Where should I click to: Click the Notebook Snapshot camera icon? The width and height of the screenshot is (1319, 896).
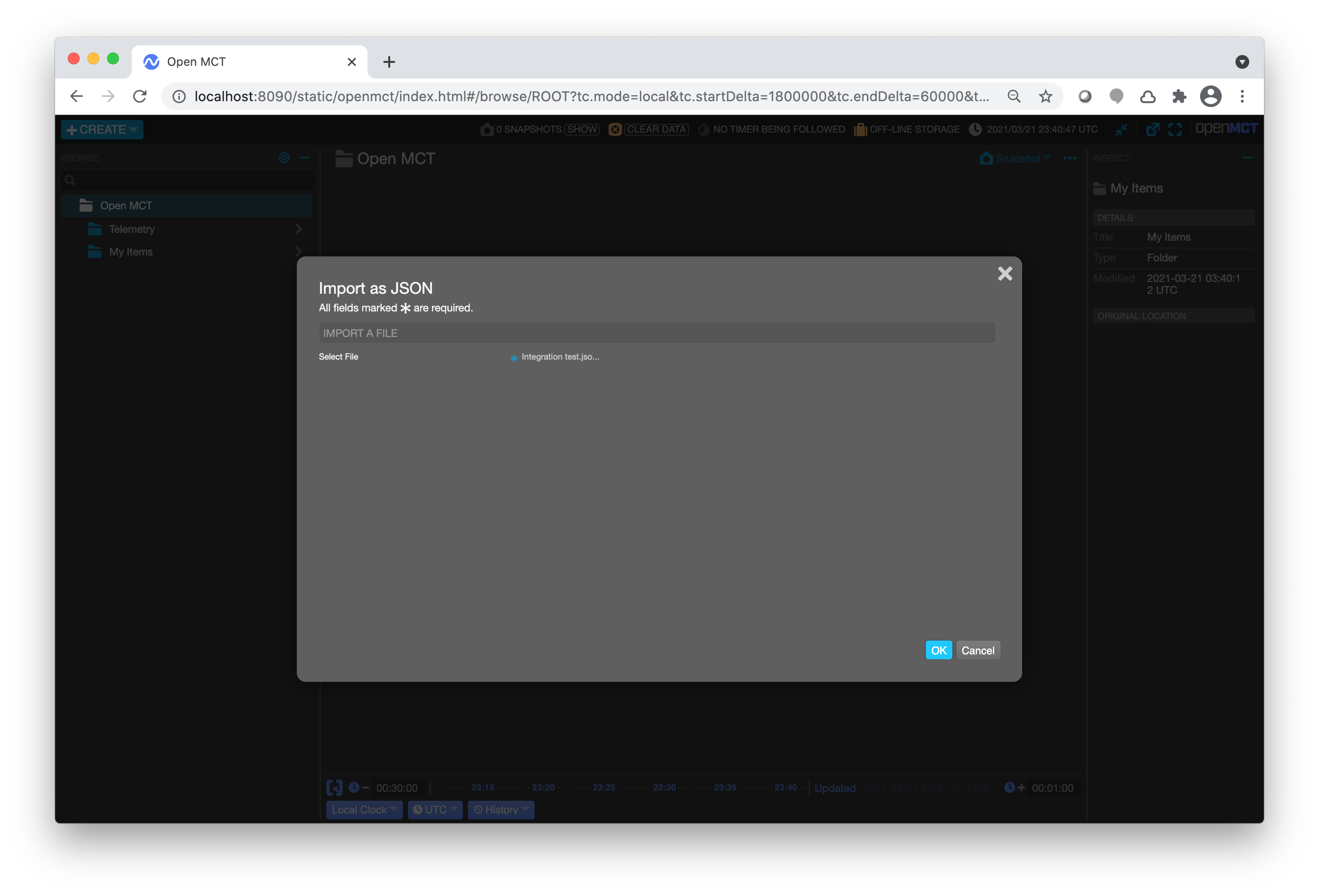point(986,158)
